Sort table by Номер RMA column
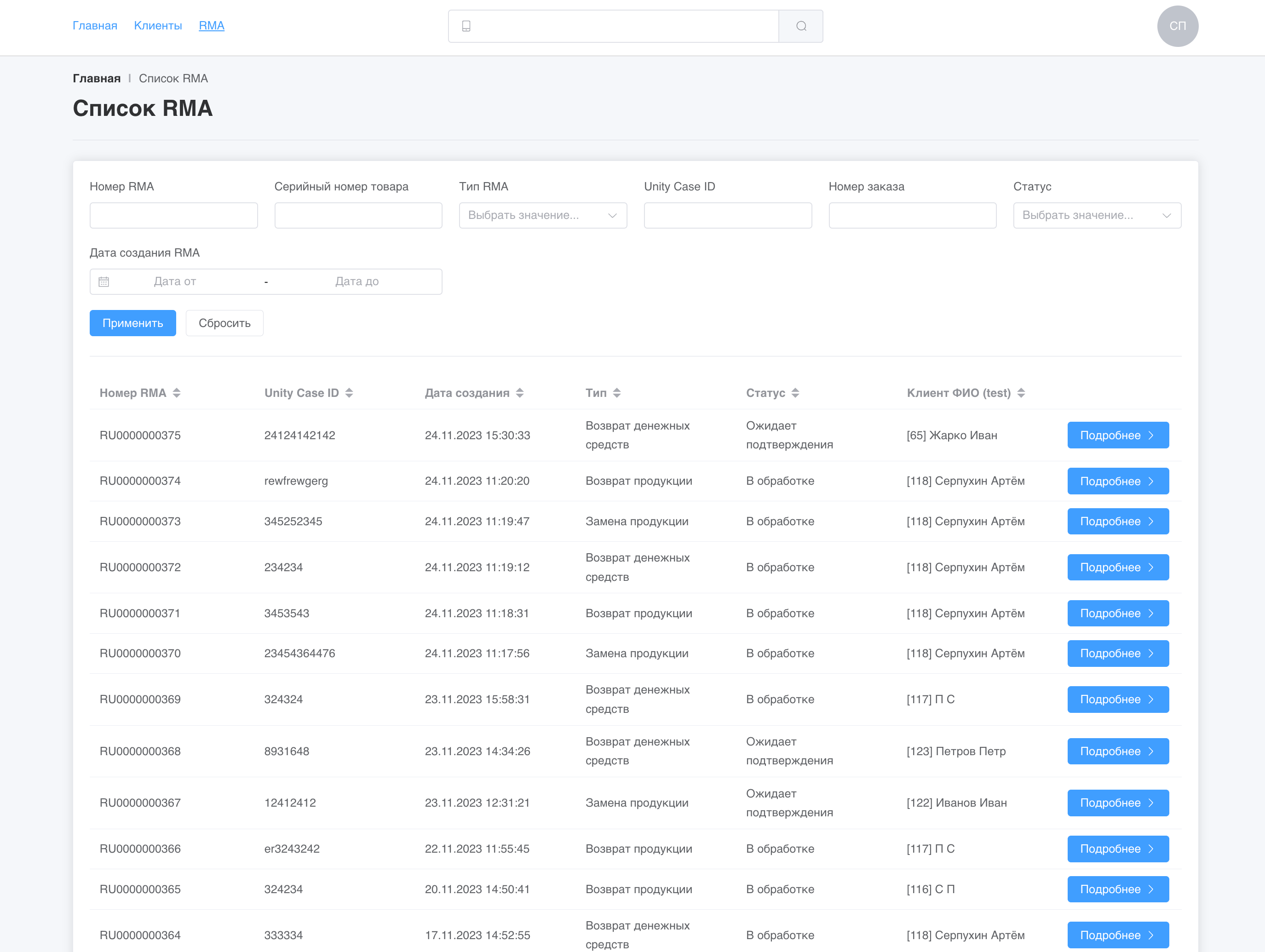 (x=177, y=393)
